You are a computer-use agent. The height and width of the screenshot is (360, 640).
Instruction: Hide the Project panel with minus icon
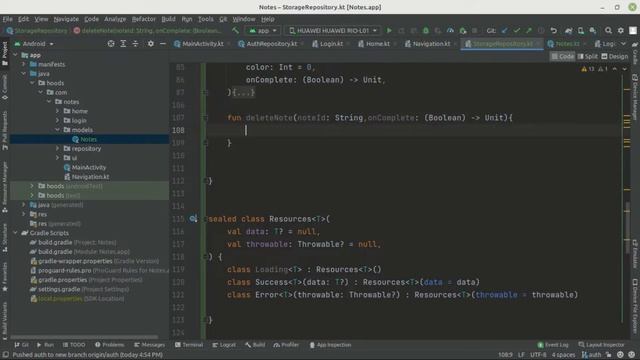[x=162, y=44]
